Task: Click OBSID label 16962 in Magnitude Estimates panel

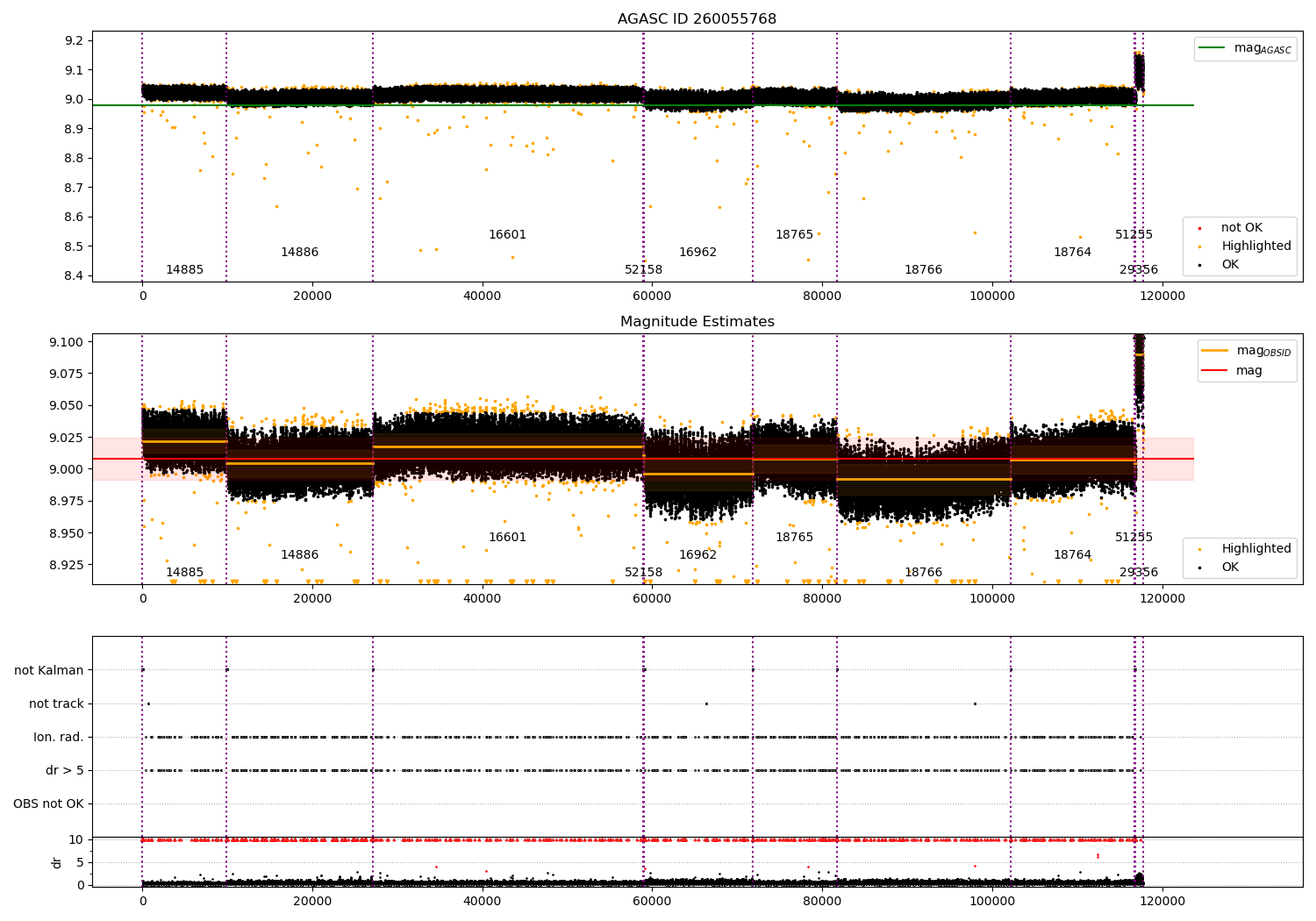Action: coord(697,554)
